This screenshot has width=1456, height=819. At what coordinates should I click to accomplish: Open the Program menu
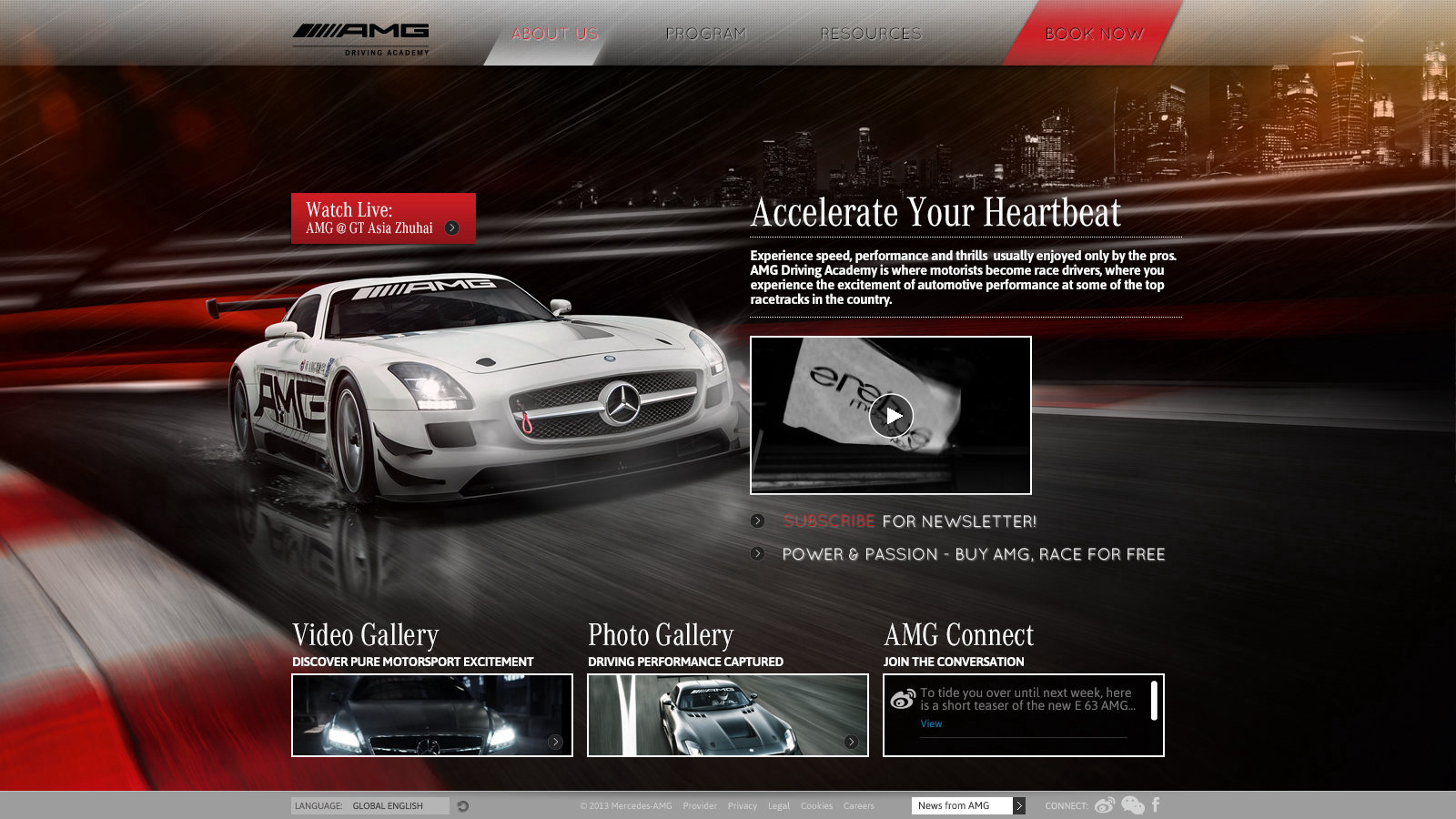[x=705, y=34]
